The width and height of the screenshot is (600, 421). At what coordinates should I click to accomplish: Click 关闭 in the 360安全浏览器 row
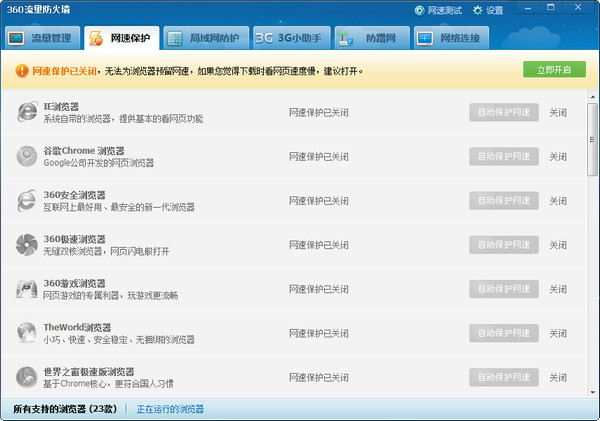pyautogui.click(x=558, y=201)
